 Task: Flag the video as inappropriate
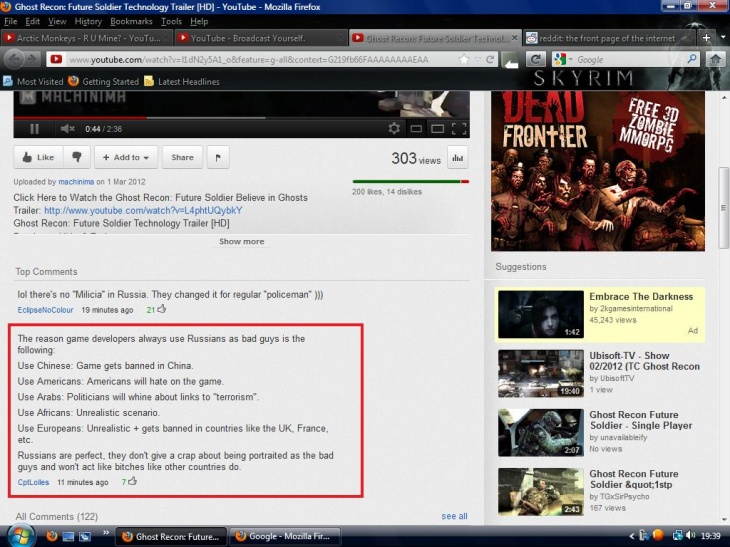point(218,157)
